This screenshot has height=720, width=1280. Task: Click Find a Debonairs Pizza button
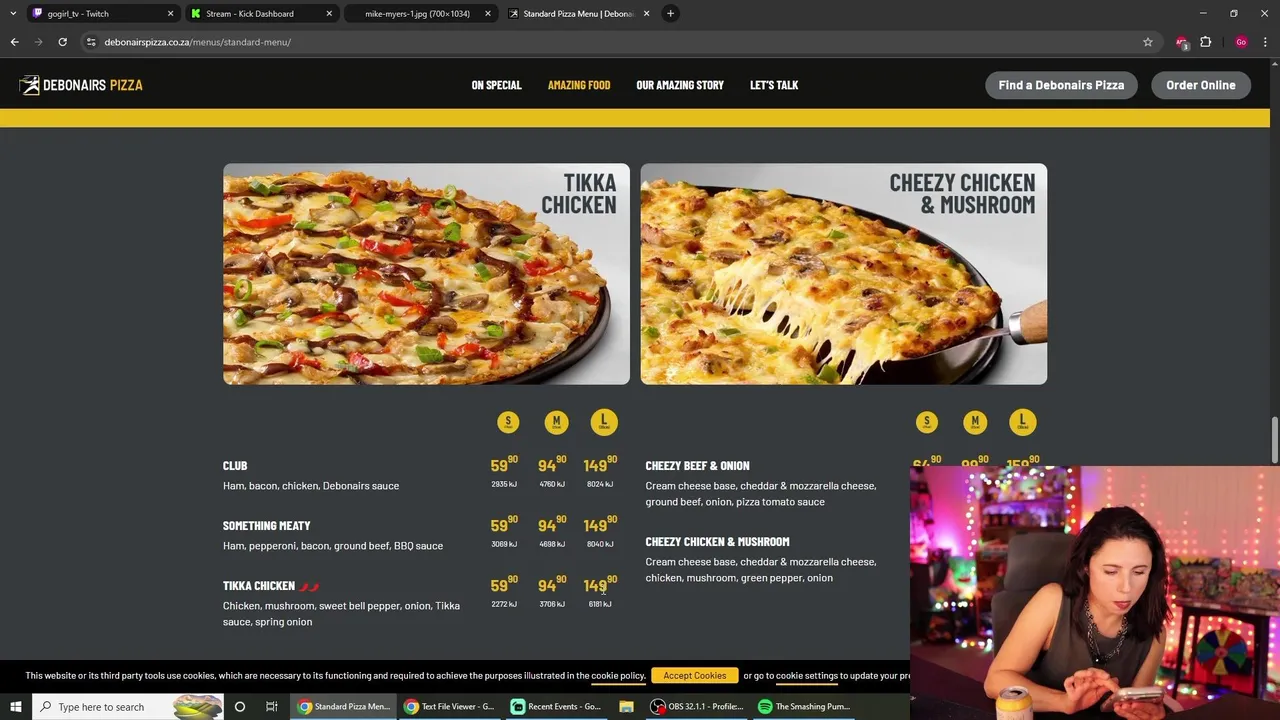coord(1061,85)
